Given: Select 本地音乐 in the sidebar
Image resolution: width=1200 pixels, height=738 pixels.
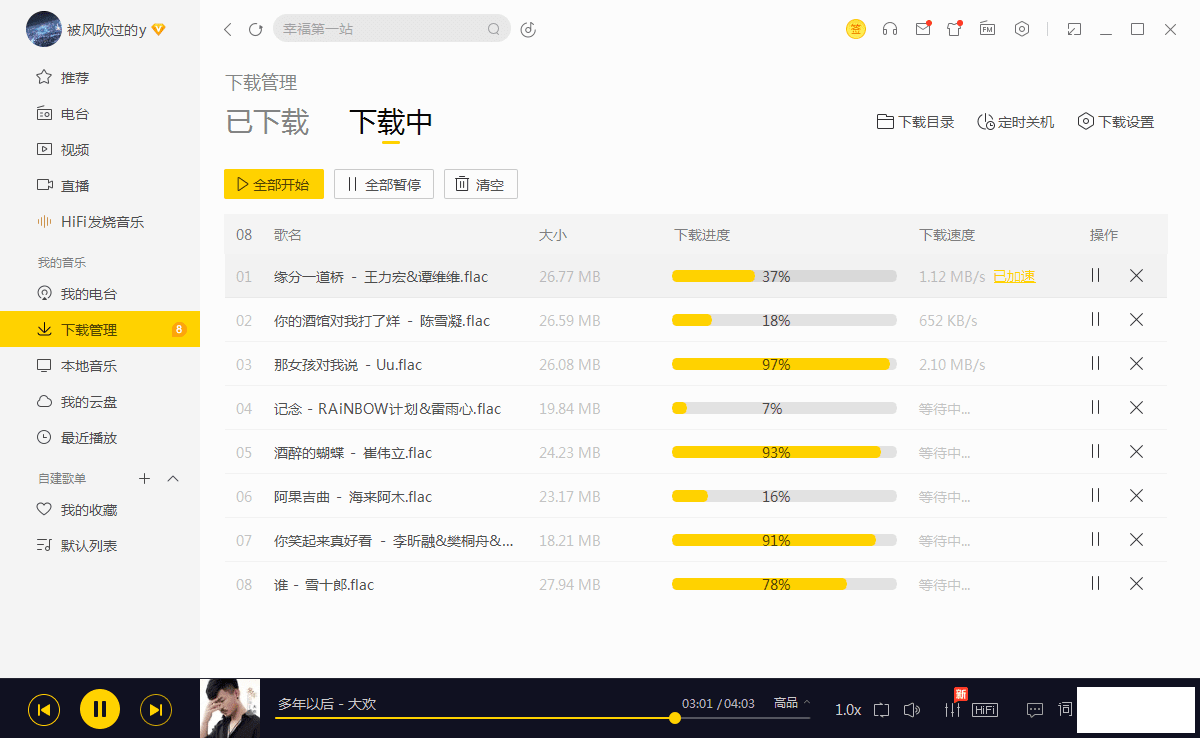Looking at the screenshot, I should point(89,366).
